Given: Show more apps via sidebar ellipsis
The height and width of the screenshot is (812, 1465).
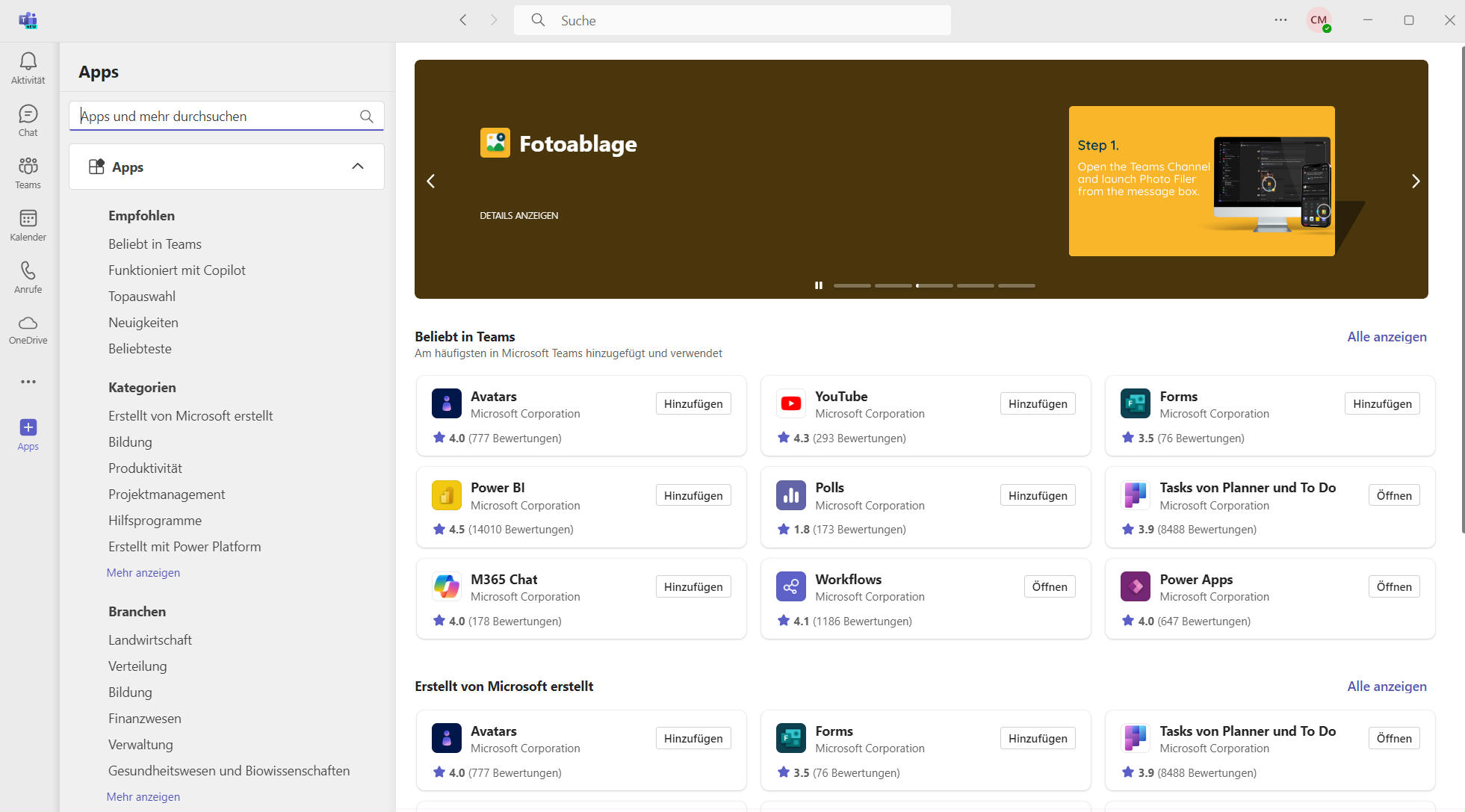Looking at the screenshot, I should pyautogui.click(x=28, y=382).
